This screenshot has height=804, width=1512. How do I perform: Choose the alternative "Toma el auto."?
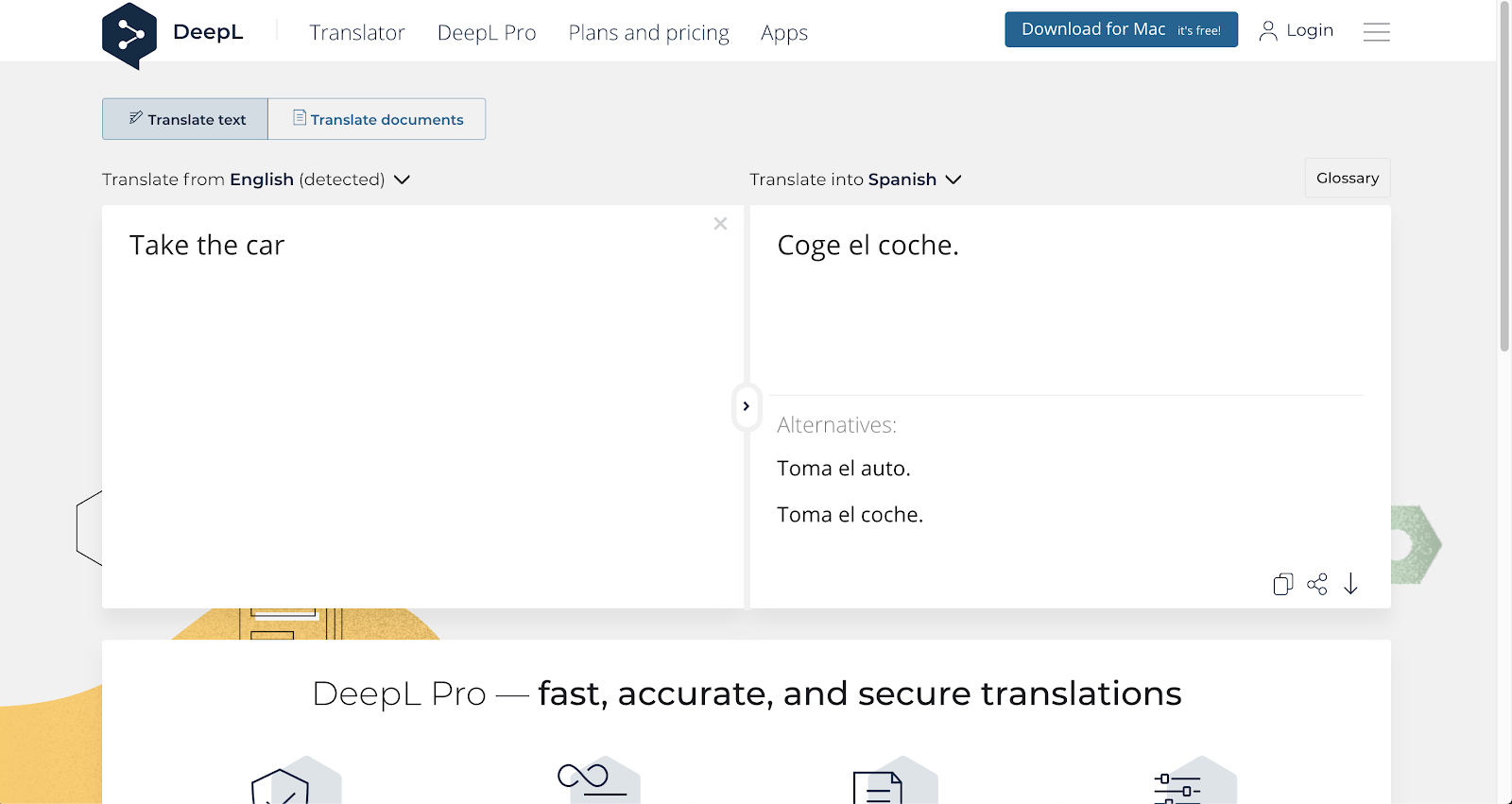click(x=844, y=469)
